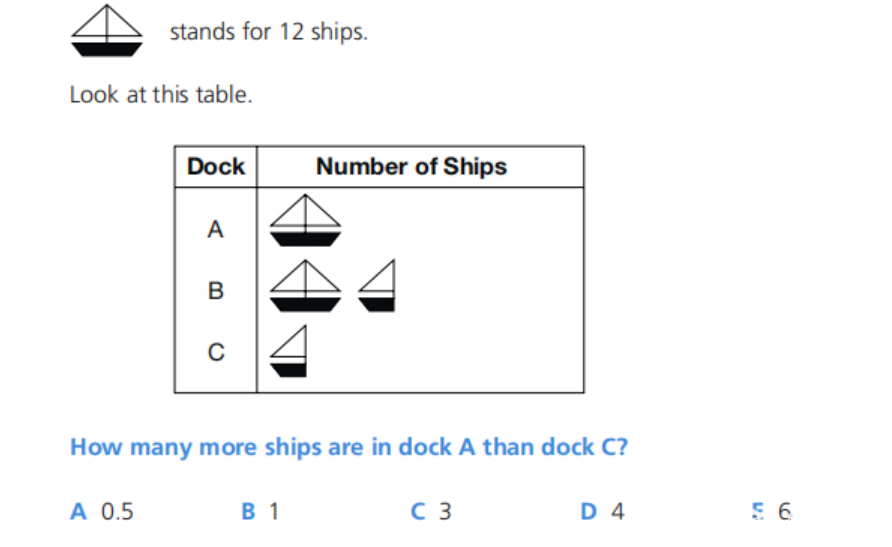Image resolution: width=892 pixels, height=547 pixels.
Task: Click the Dock column header
Action: click(216, 167)
